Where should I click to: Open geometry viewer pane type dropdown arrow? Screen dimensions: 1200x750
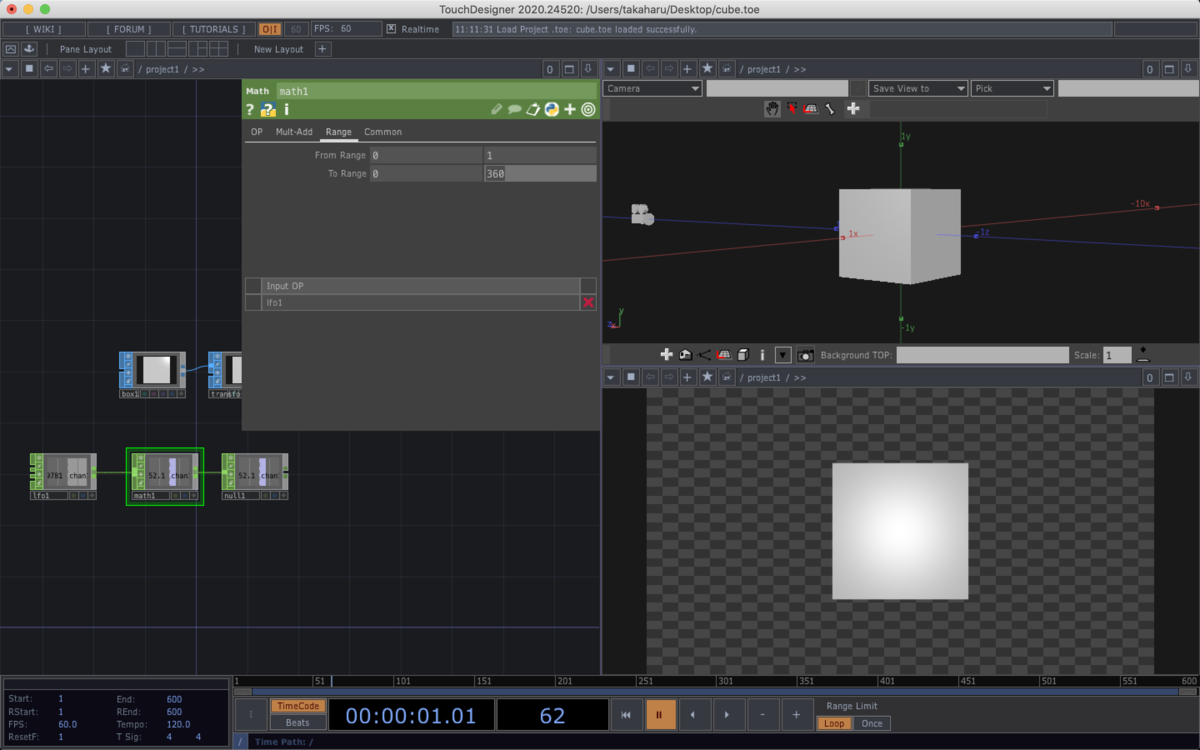point(610,69)
